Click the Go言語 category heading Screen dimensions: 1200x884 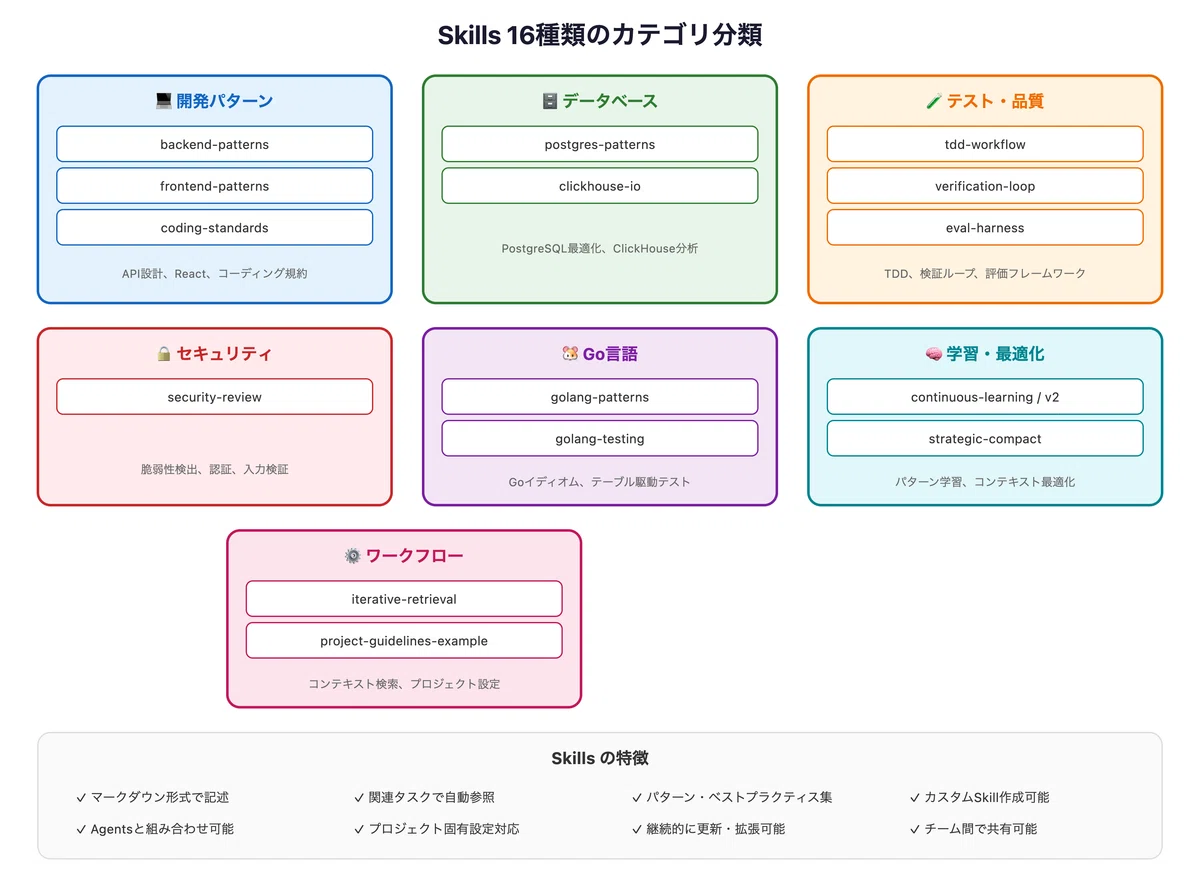point(610,354)
